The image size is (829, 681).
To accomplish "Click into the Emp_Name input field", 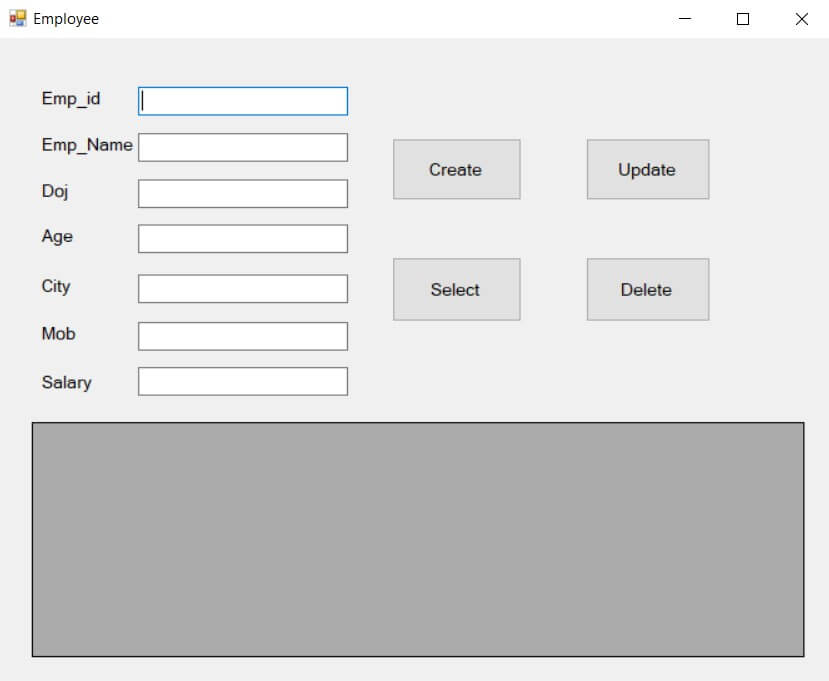I will click(243, 147).
